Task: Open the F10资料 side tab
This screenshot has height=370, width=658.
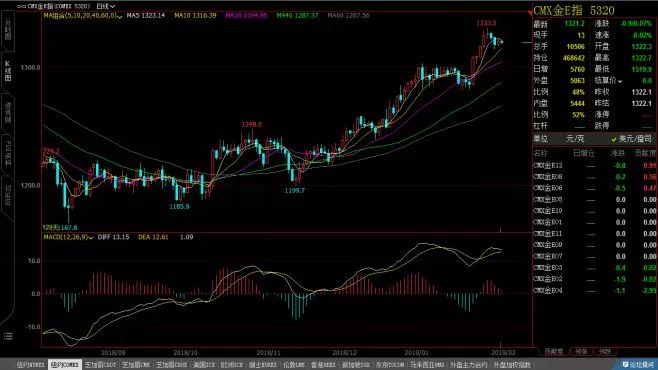Action: point(8,153)
